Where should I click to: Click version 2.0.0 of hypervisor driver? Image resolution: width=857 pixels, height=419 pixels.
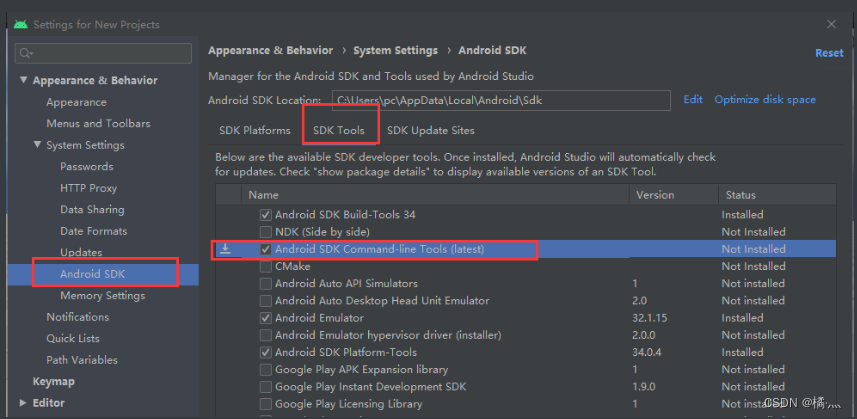tap(644, 335)
